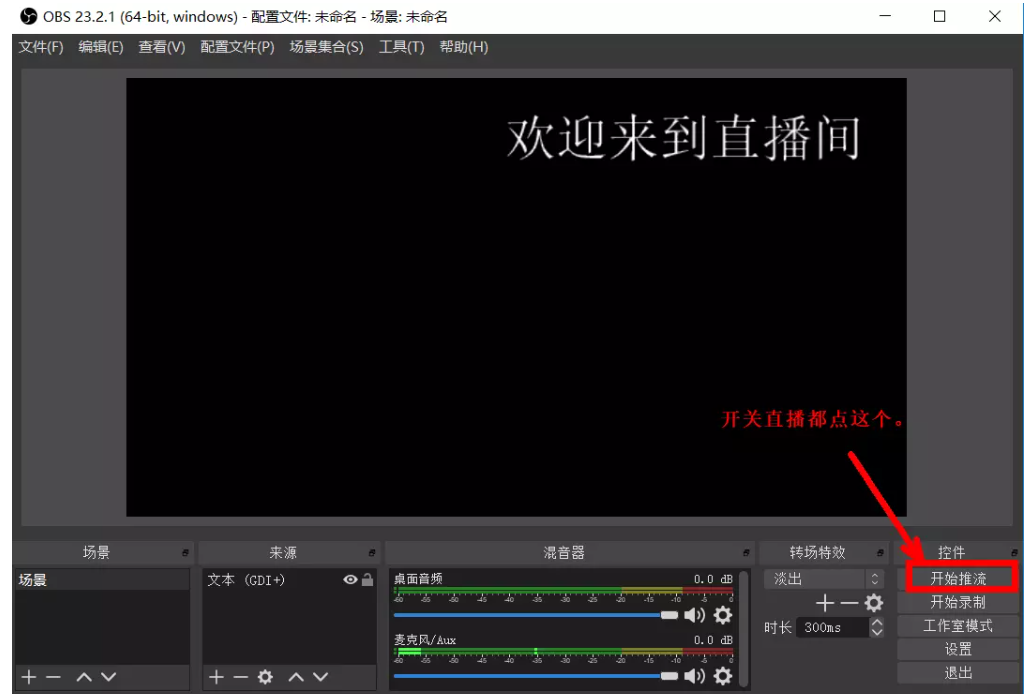
Task: Mute 麦克风/Aux speaker icon
Action: (694, 676)
